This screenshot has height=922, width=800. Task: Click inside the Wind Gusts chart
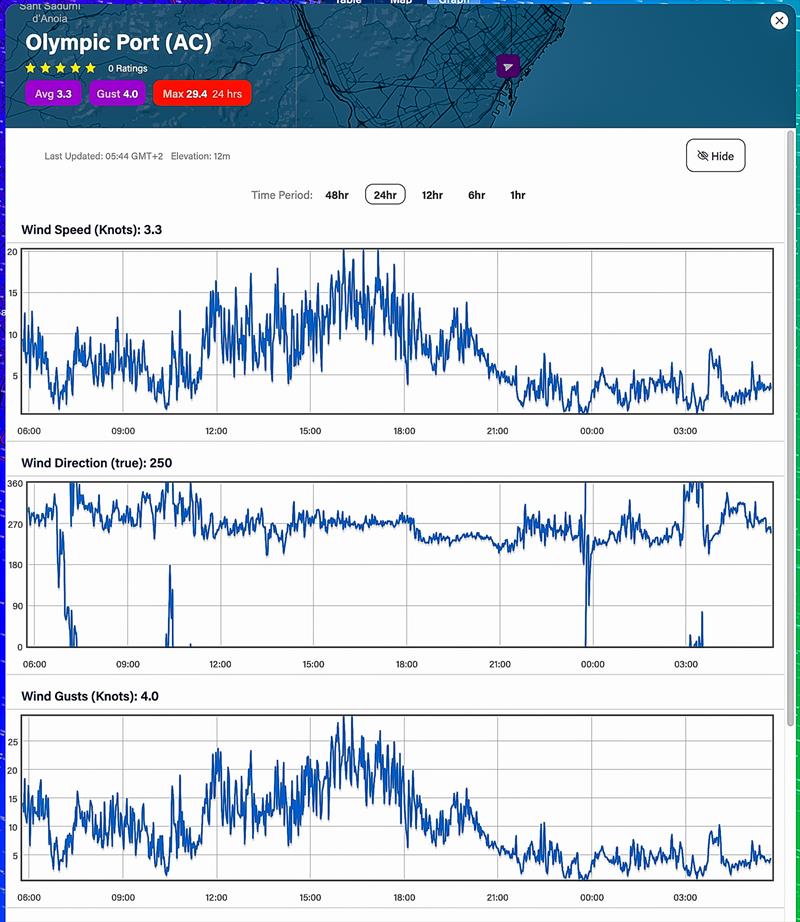[397, 798]
